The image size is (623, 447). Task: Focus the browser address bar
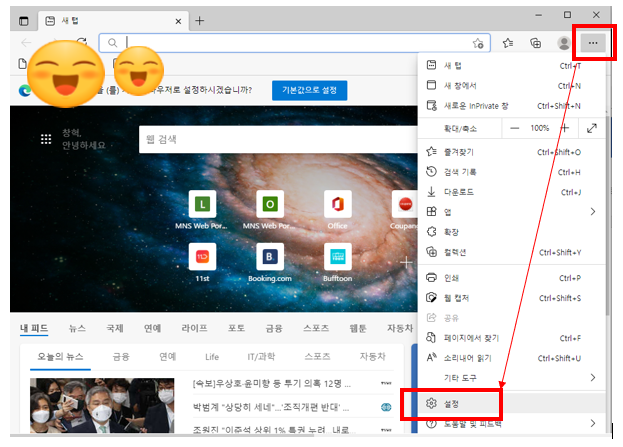[x=294, y=43]
